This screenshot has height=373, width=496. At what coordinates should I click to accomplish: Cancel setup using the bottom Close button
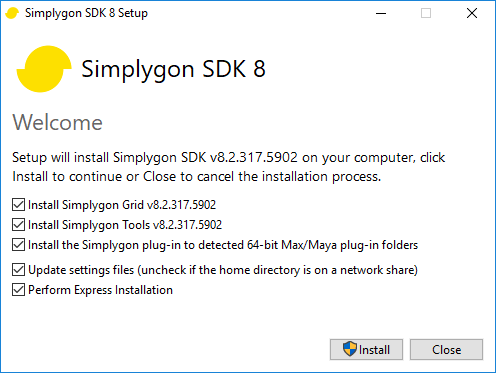[x=446, y=349]
